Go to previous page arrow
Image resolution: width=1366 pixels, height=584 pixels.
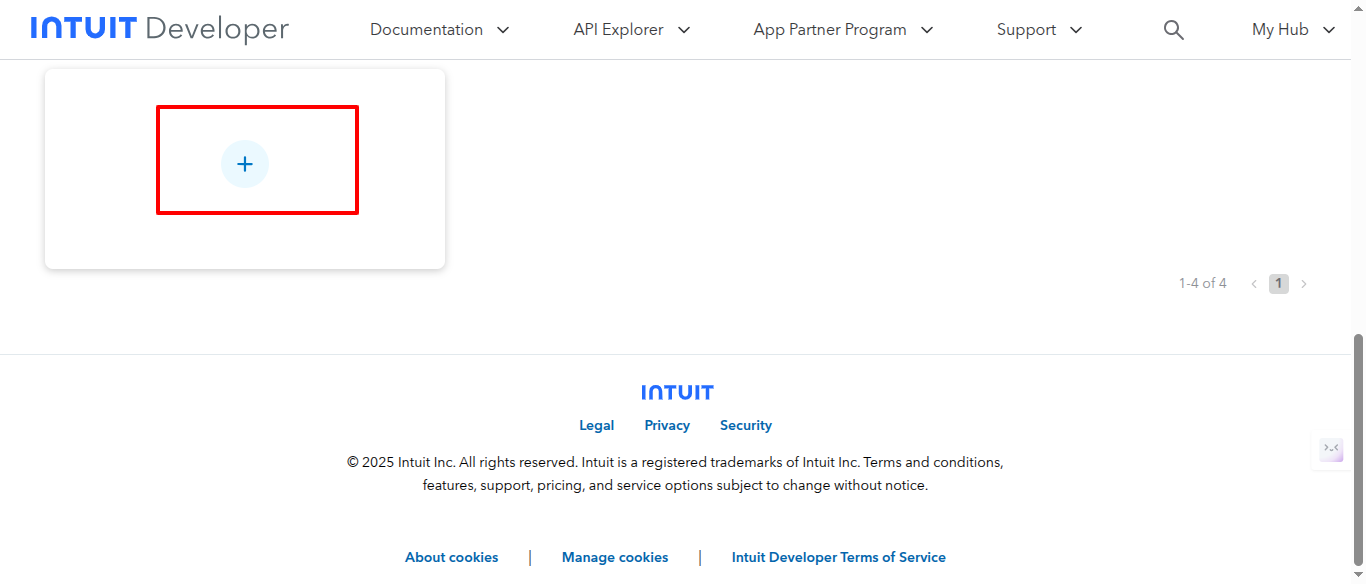point(1254,284)
